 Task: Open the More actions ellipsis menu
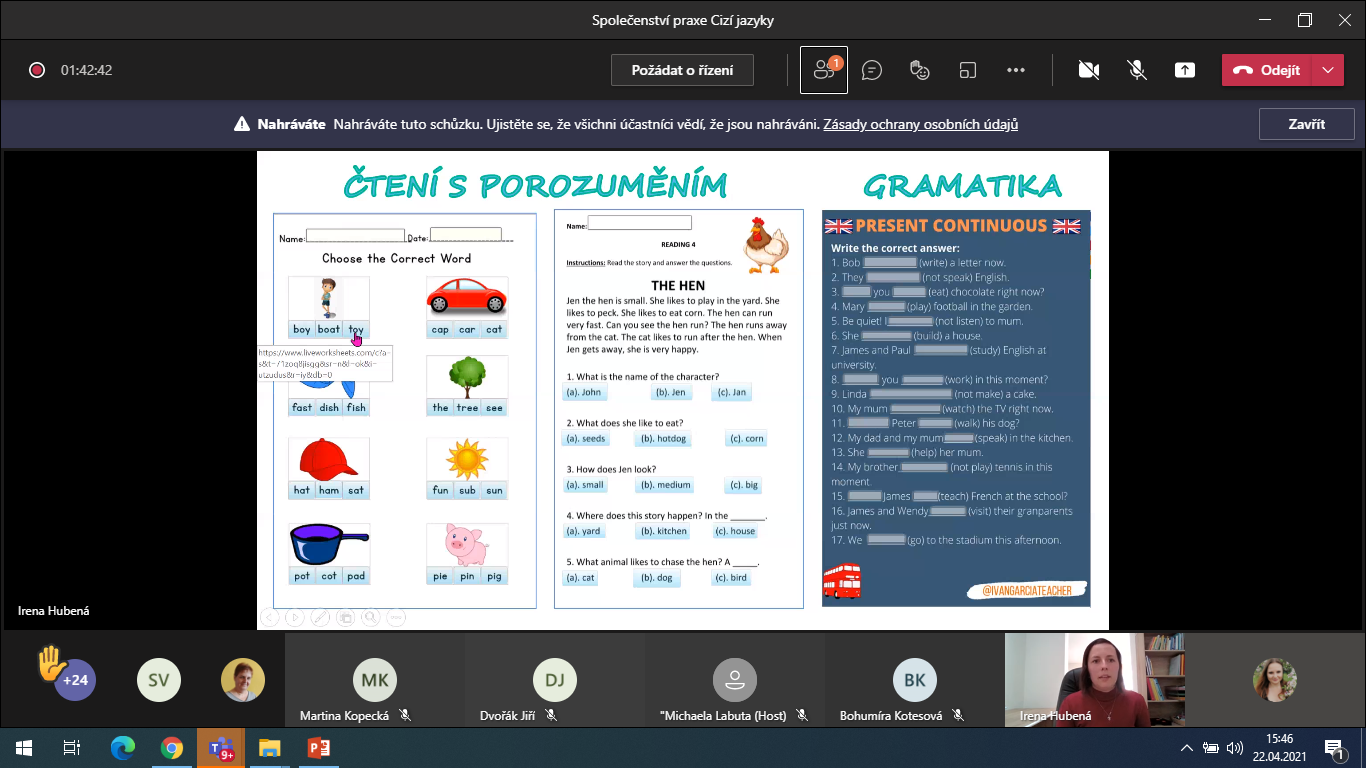pyautogui.click(x=1016, y=70)
